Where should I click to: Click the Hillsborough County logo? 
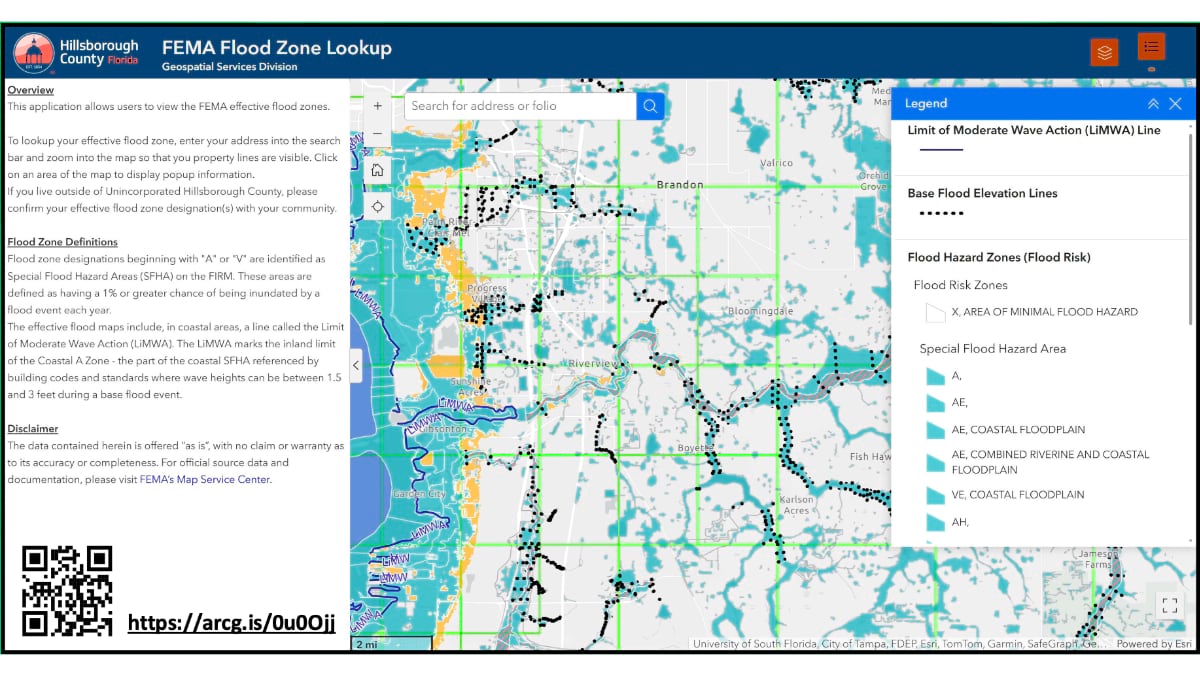[35, 51]
